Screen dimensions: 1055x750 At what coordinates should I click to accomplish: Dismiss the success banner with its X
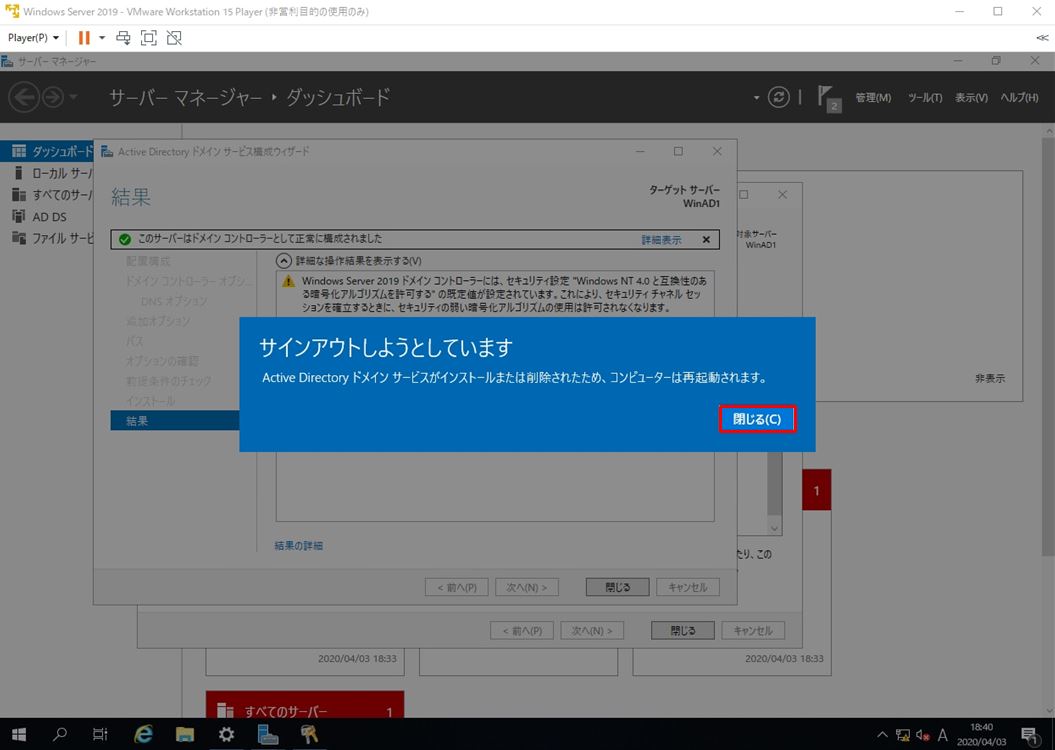[706, 239]
